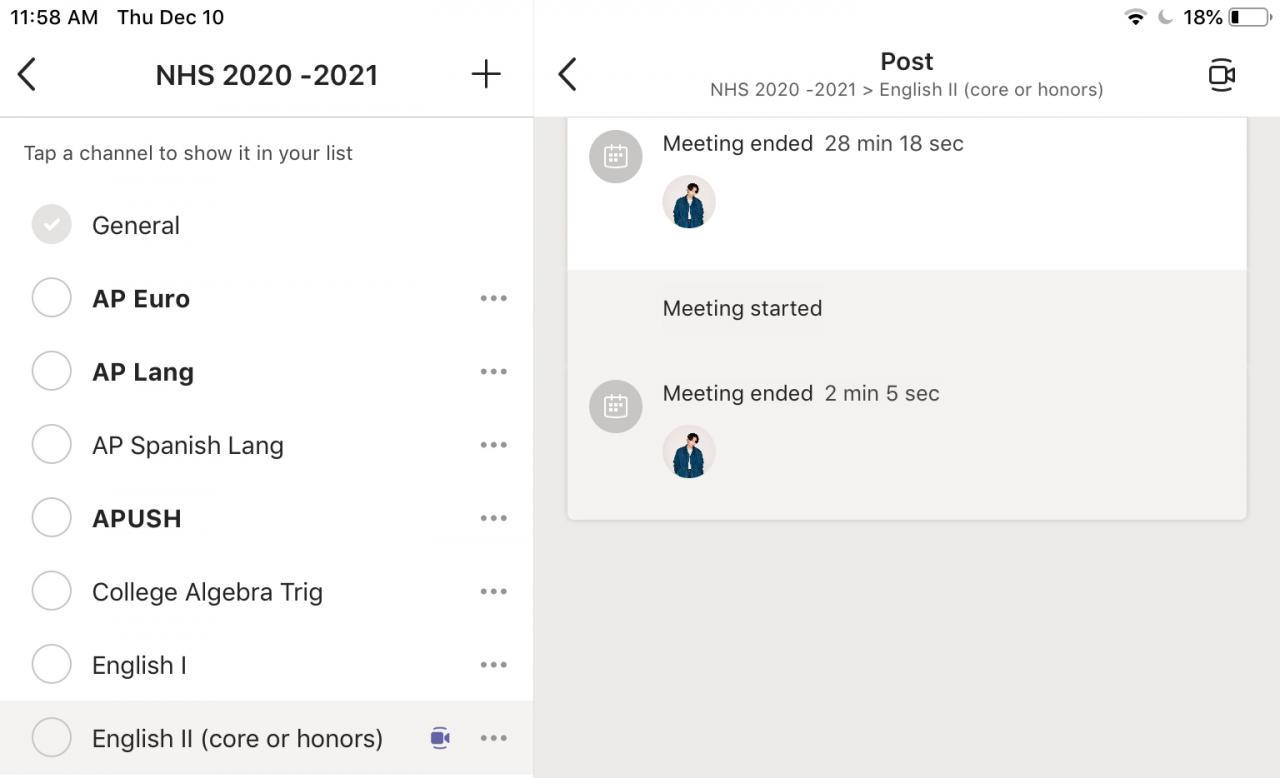Go back from the Post view
This screenshot has width=1280, height=778.
click(567, 74)
